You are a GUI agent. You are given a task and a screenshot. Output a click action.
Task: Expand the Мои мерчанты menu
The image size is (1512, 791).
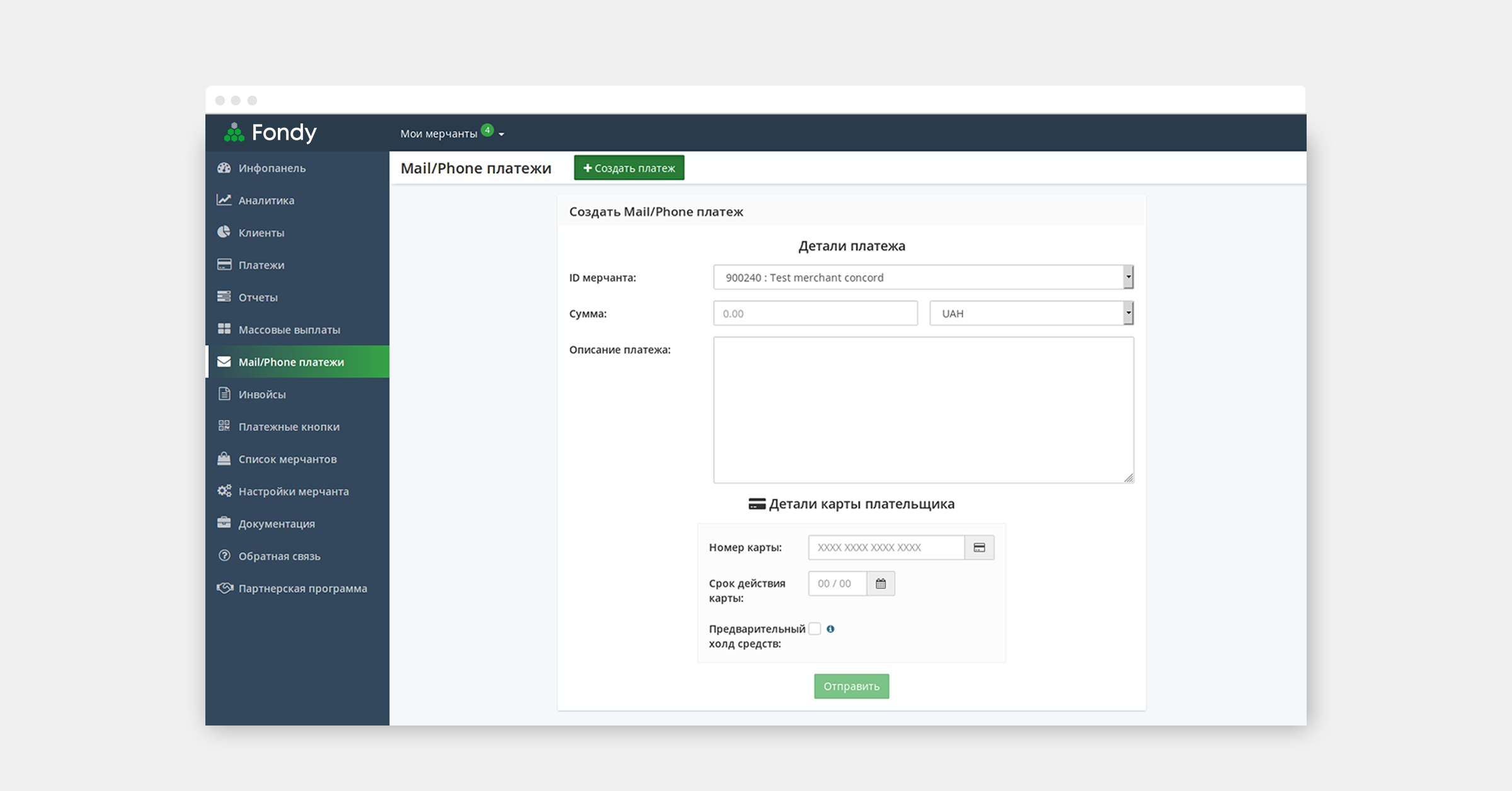452,134
